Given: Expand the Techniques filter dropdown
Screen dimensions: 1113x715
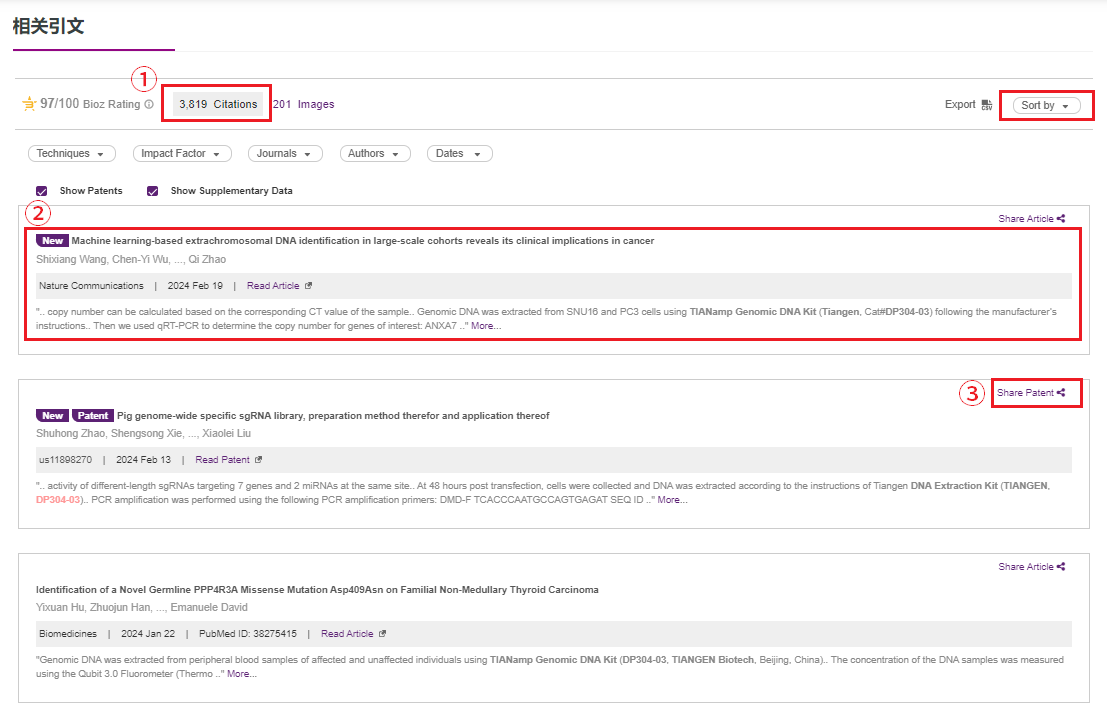Looking at the screenshot, I should pyautogui.click(x=72, y=154).
